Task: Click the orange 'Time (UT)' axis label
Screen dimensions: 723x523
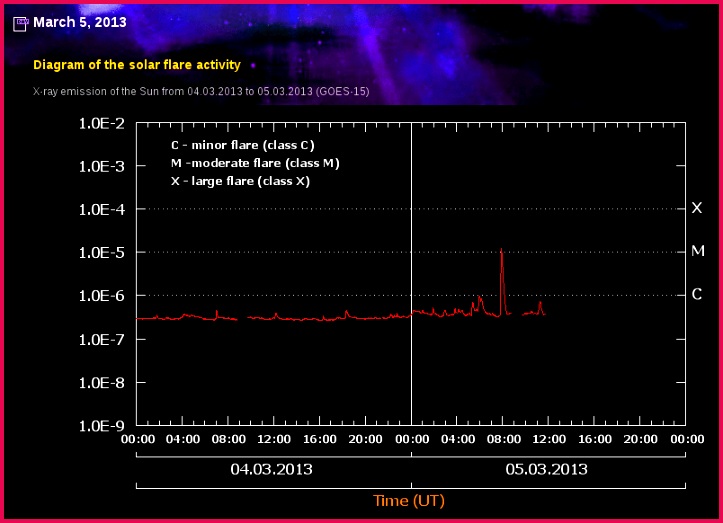Action: click(x=409, y=500)
